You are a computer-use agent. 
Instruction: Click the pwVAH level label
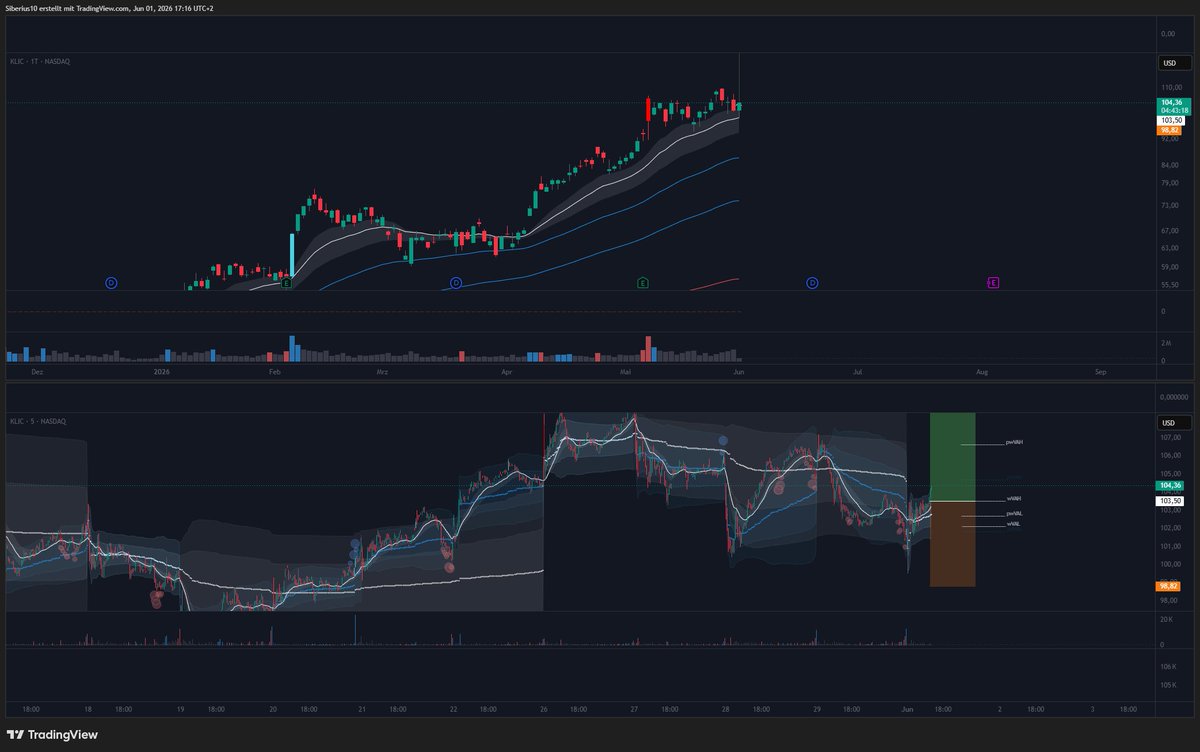tap(1014, 442)
